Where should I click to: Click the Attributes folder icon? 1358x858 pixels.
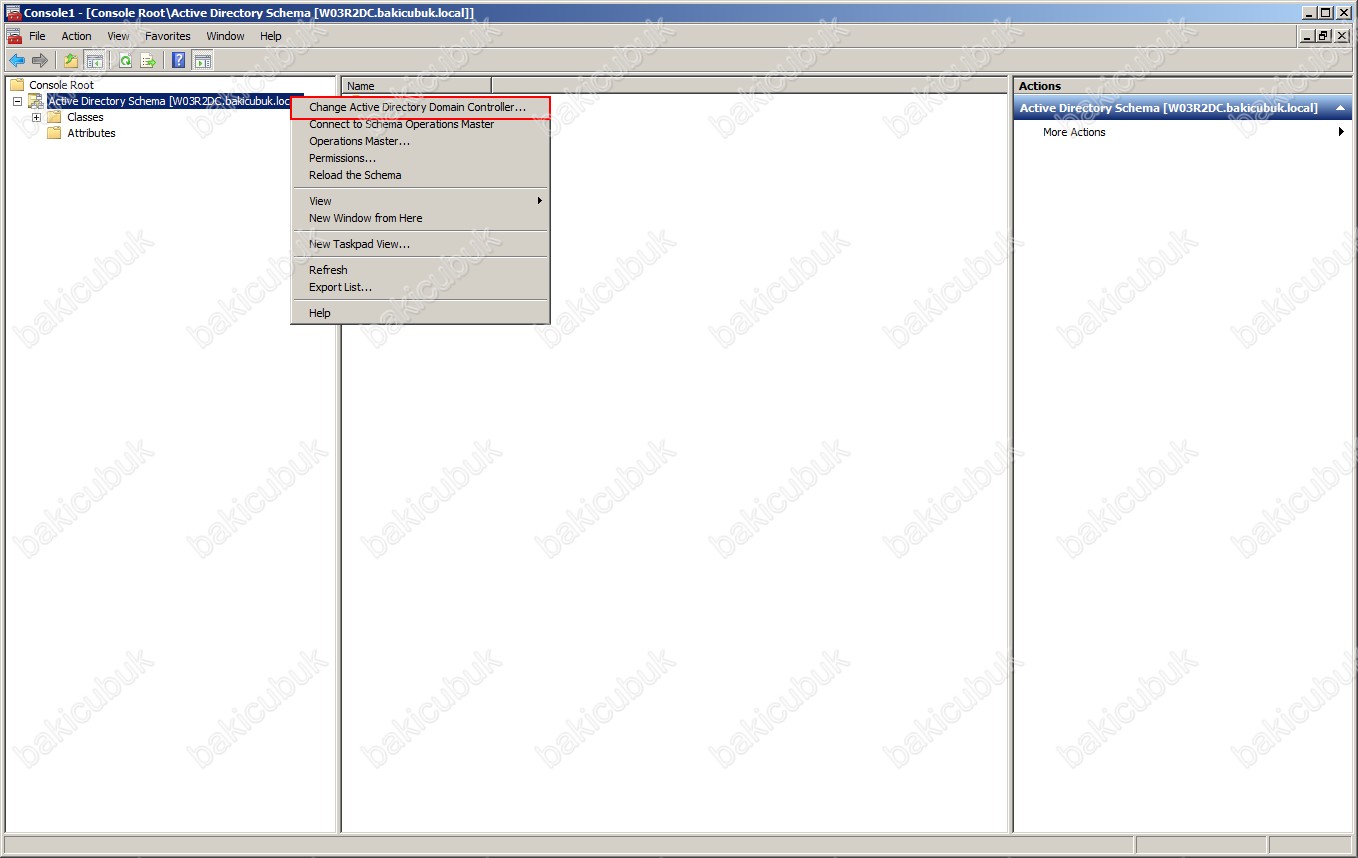pos(54,133)
